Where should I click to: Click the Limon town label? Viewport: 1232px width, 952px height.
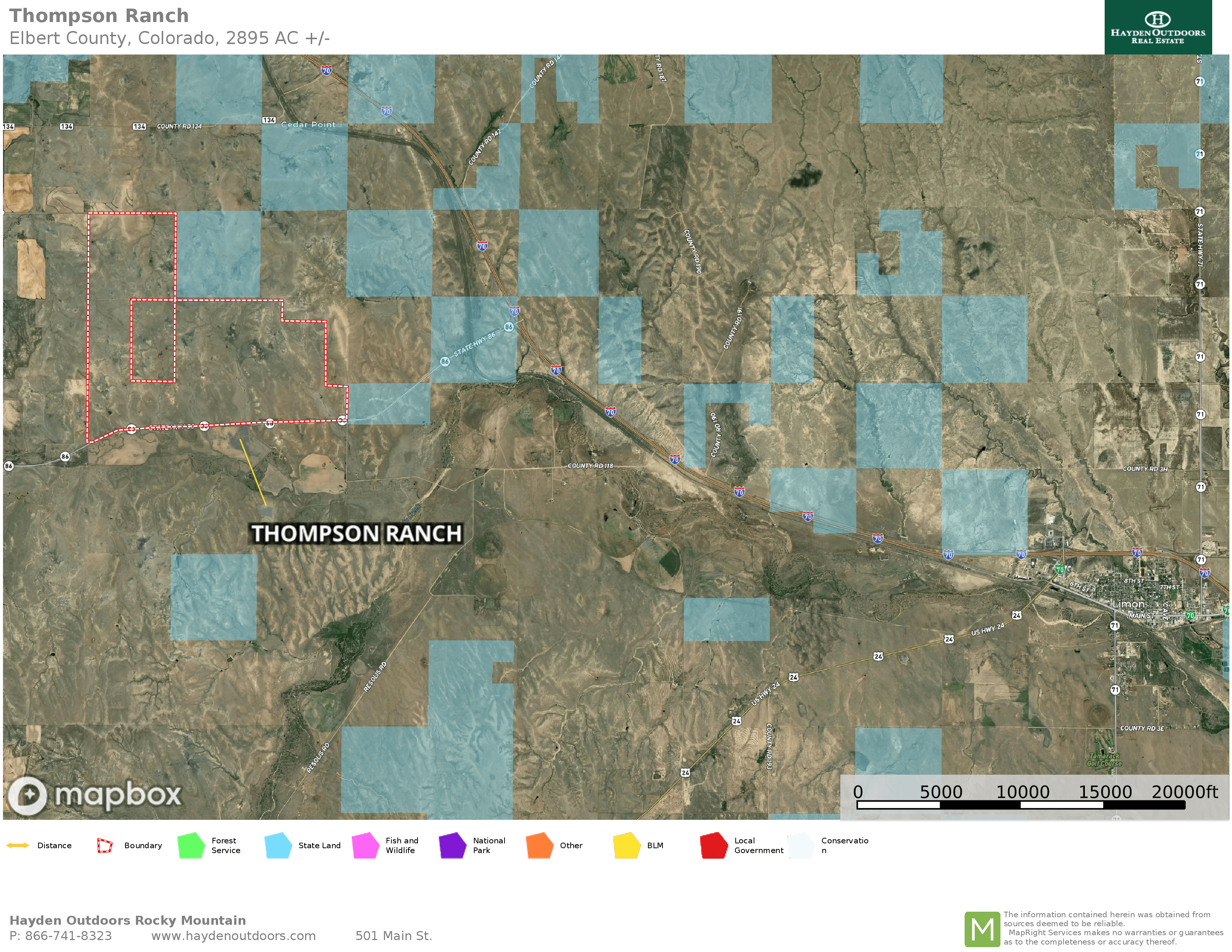click(x=1128, y=604)
